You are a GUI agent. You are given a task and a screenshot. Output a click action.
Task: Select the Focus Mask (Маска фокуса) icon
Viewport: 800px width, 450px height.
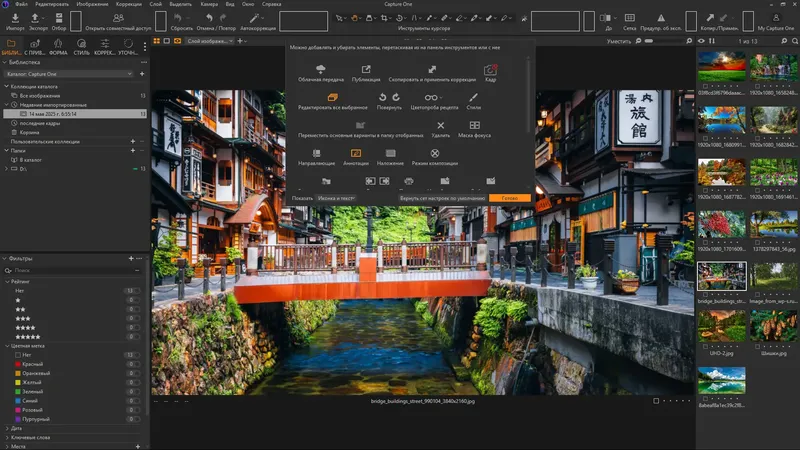click(475, 125)
